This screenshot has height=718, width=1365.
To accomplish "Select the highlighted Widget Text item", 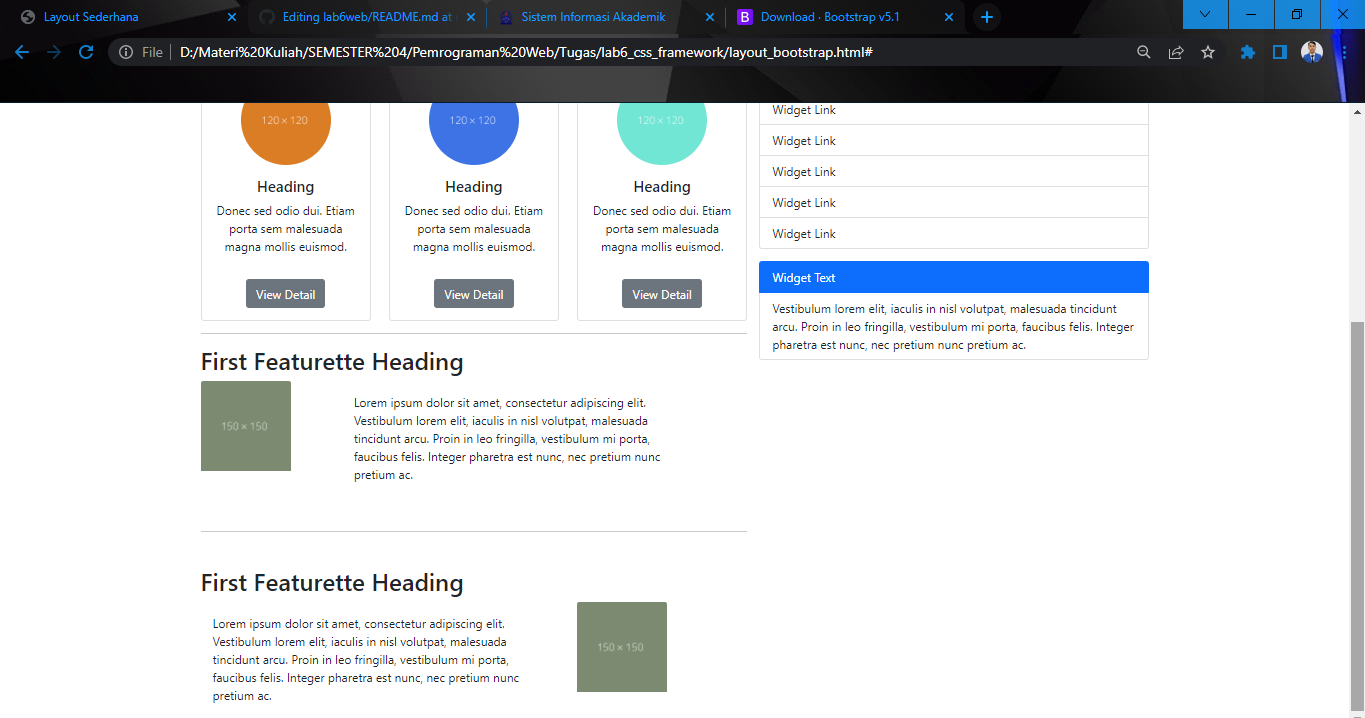I will (953, 277).
